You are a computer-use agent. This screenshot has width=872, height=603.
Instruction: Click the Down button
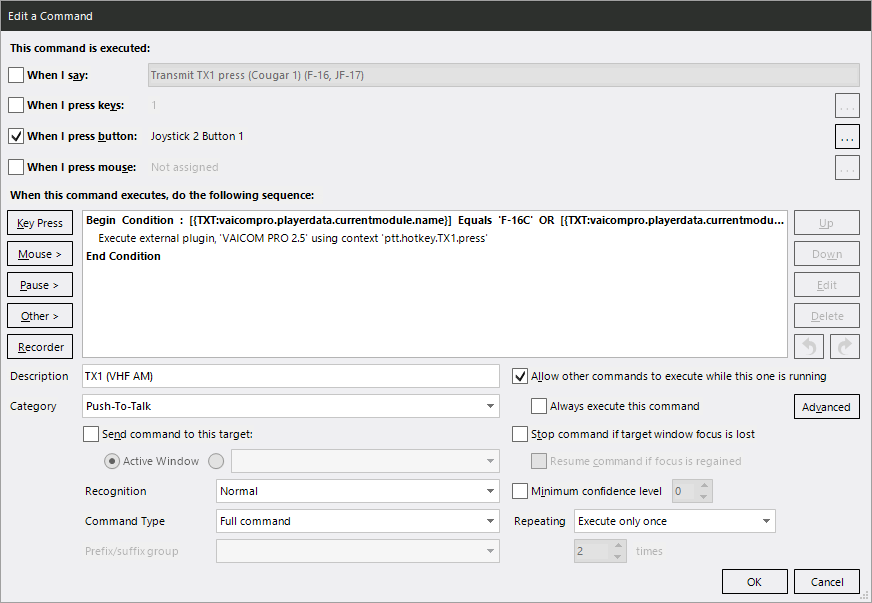point(827,254)
